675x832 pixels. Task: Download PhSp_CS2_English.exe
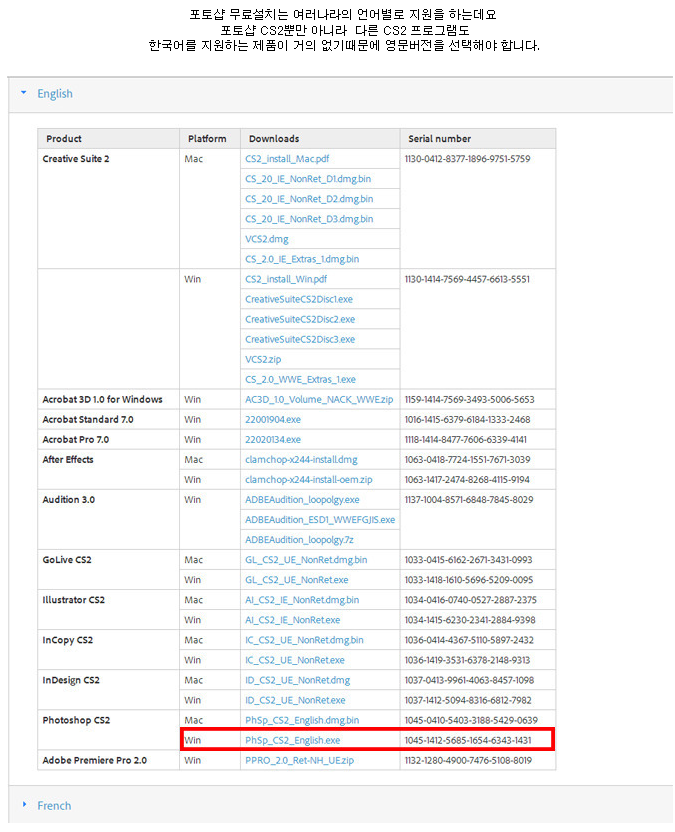[292, 741]
